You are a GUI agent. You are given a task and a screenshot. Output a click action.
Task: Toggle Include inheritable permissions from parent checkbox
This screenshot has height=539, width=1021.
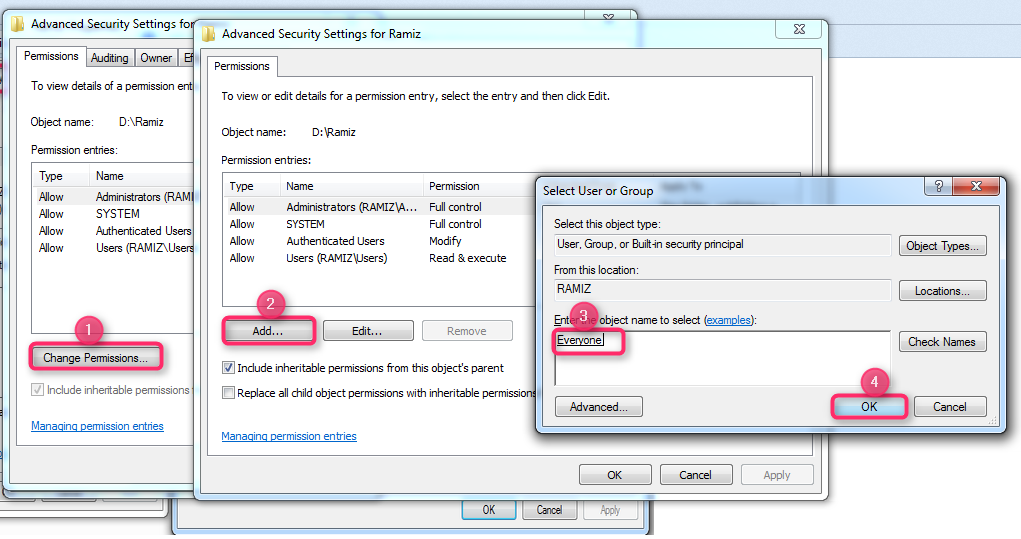[x=229, y=368]
